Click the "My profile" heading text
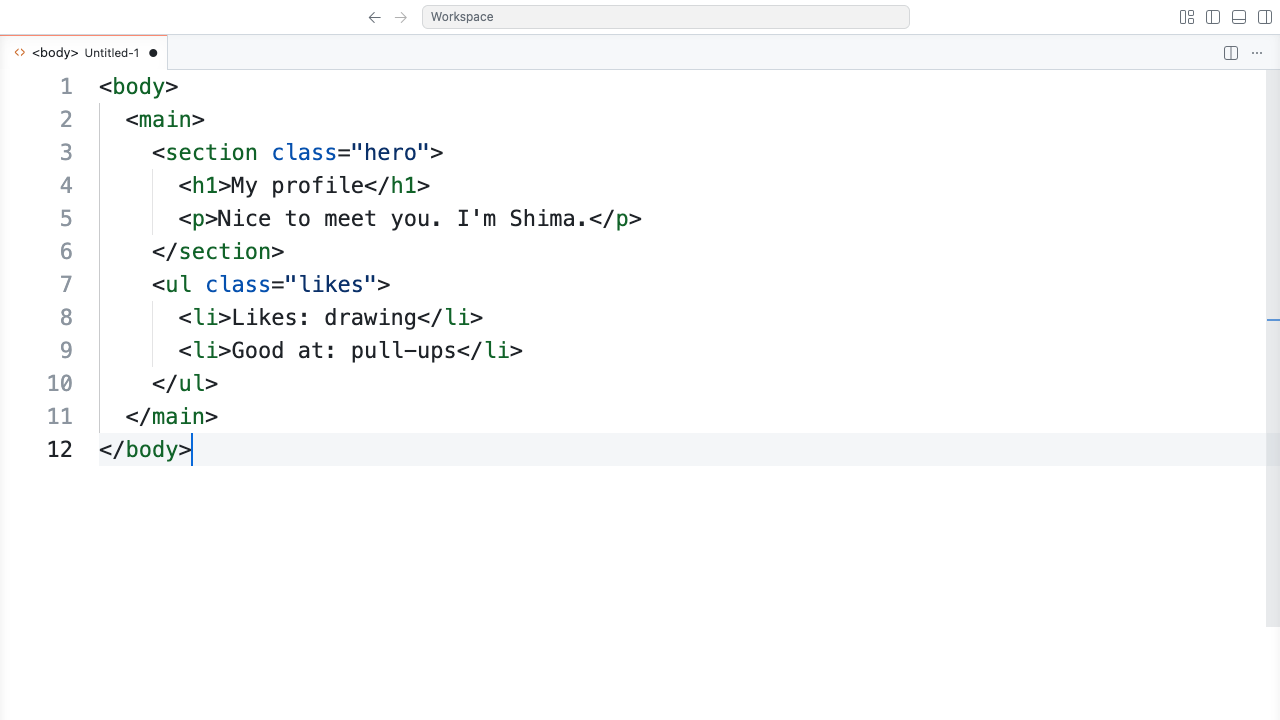Image resolution: width=1280 pixels, height=720 pixels. tap(298, 186)
